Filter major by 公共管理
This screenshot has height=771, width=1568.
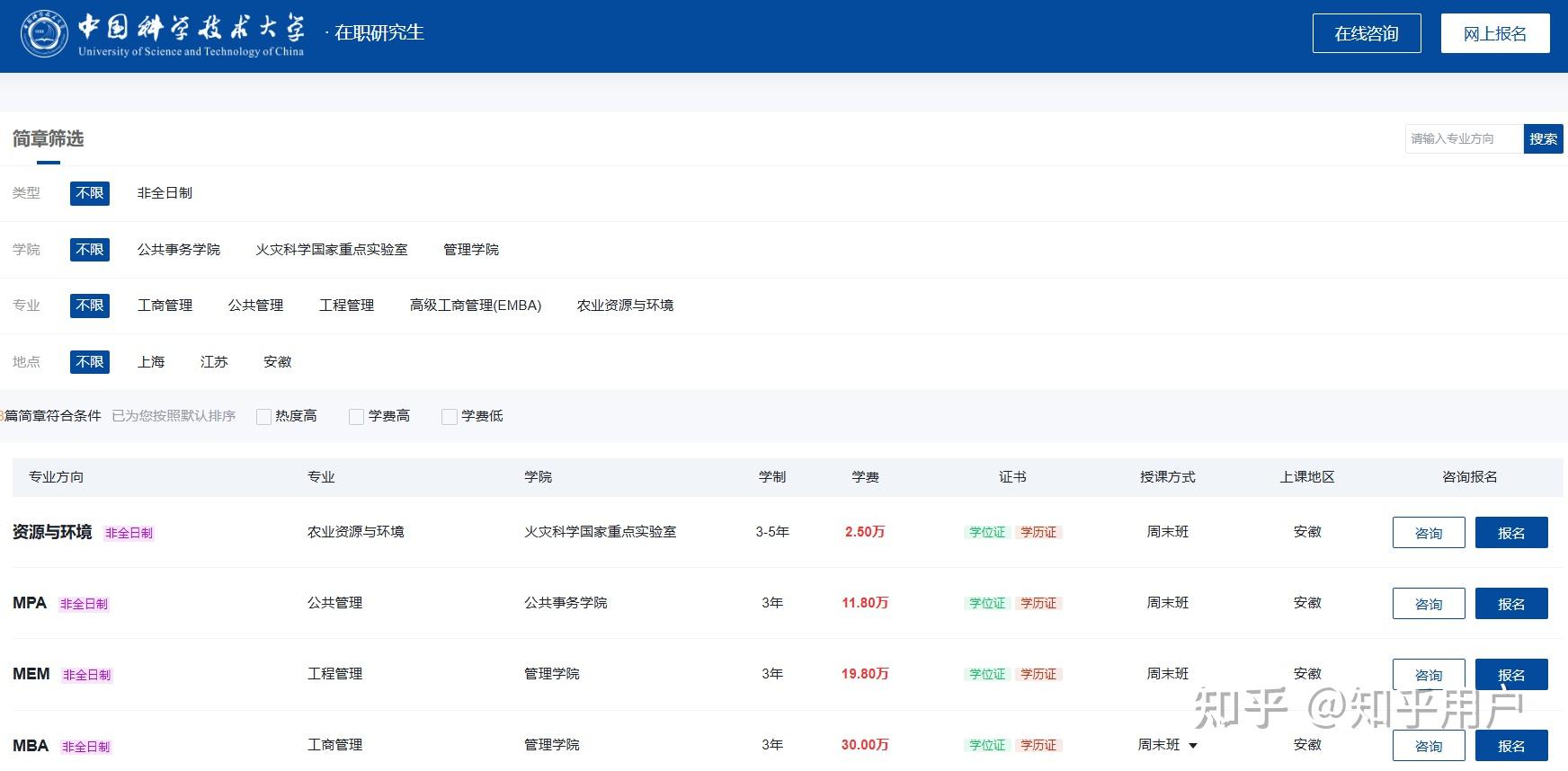tap(255, 306)
